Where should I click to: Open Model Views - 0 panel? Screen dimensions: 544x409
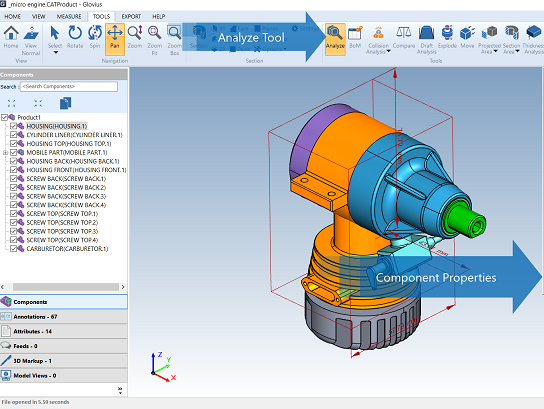click(64, 376)
